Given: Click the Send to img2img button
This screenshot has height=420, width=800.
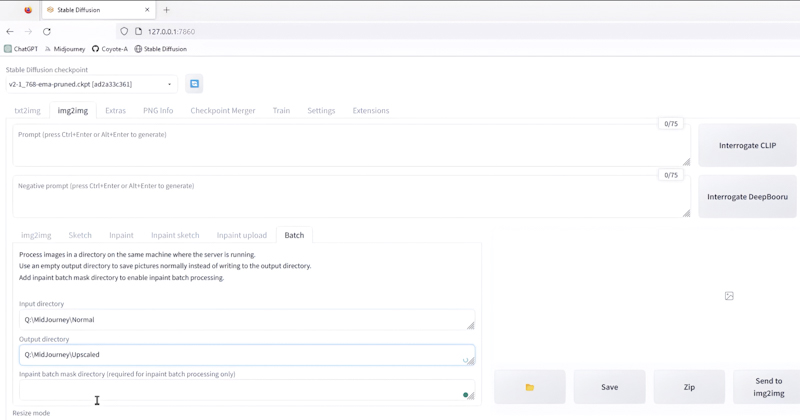Looking at the screenshot, I should coord(768,387).
